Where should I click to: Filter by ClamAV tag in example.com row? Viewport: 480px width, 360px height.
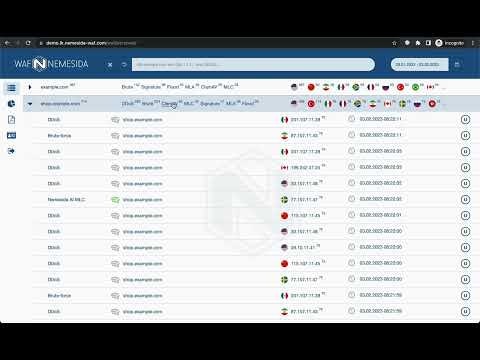click(x=209, y=87)
